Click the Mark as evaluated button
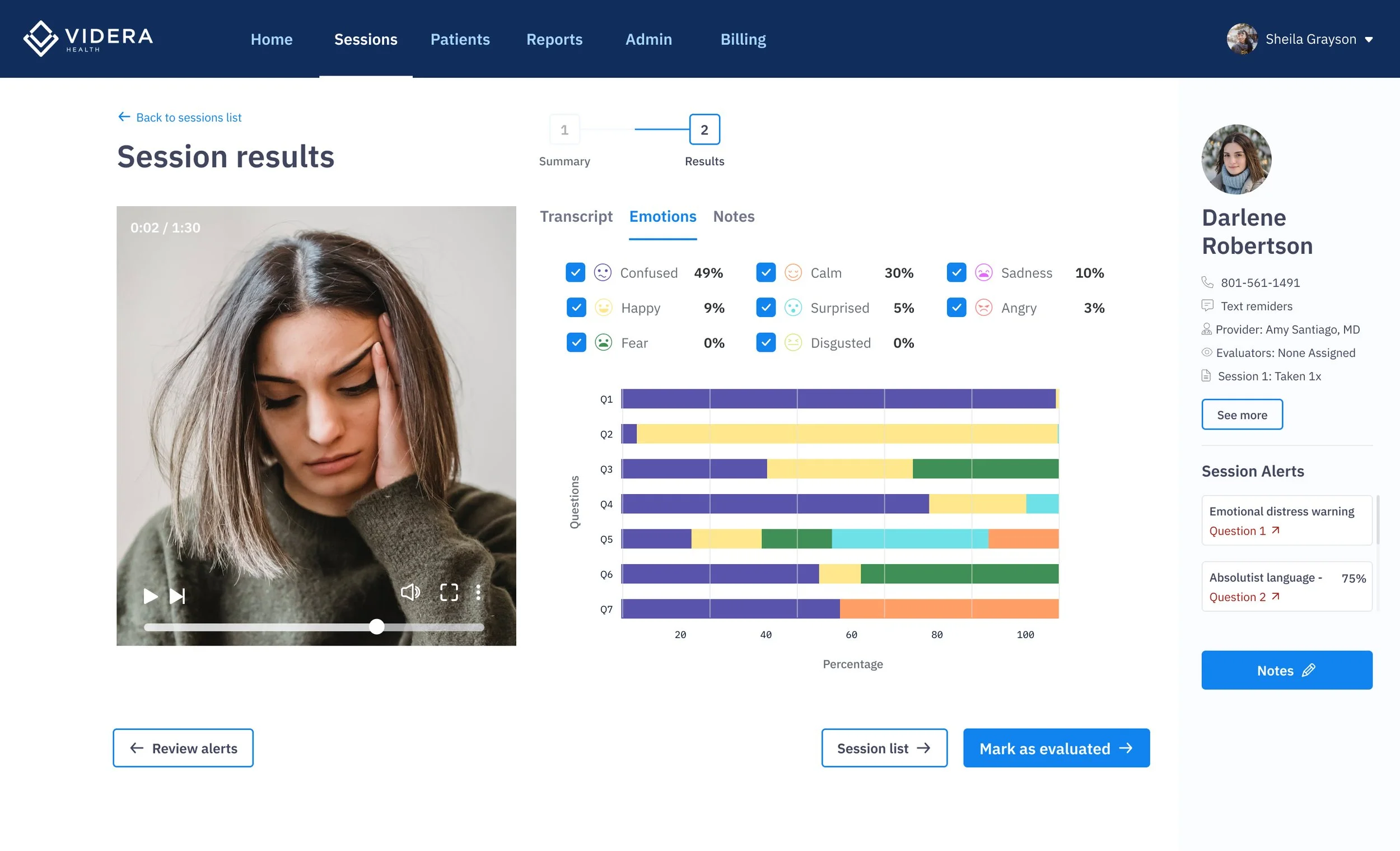Screen dimensions: 1400x851 tap(1056, 748)
